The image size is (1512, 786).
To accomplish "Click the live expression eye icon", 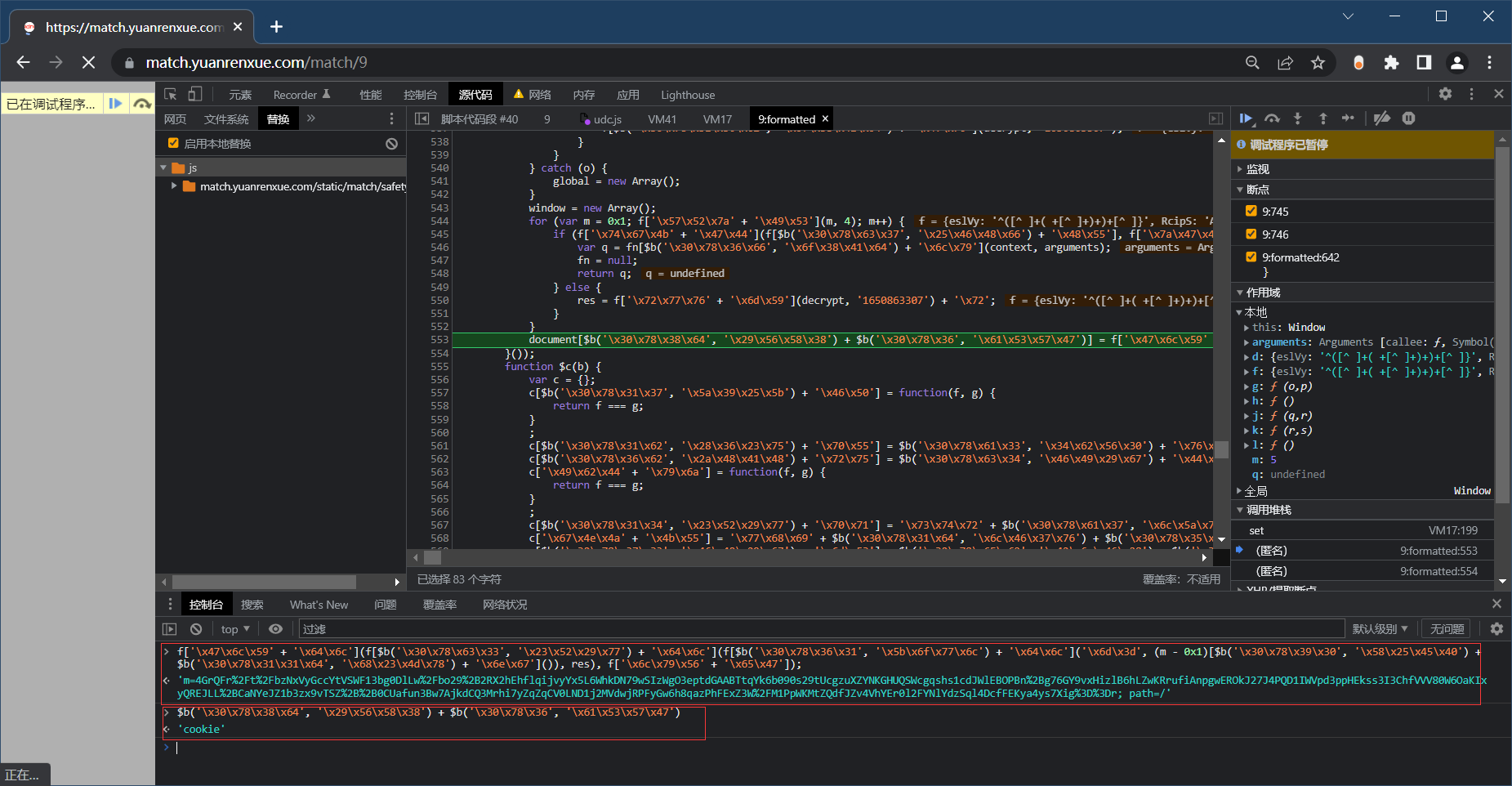I will pos(276,629).
